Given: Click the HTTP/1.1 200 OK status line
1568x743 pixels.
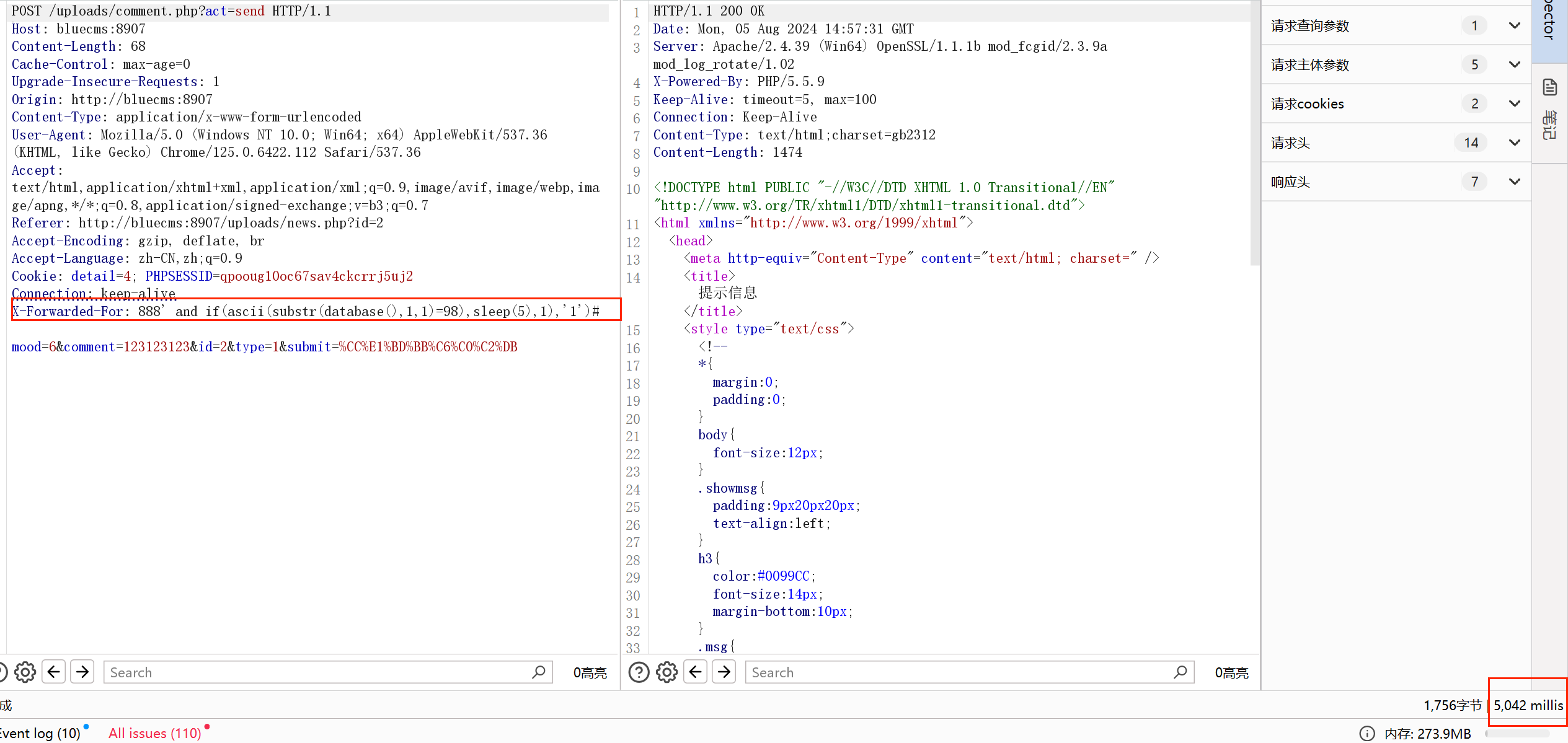Looking at the screenshot, I should [x=709, y=11].
